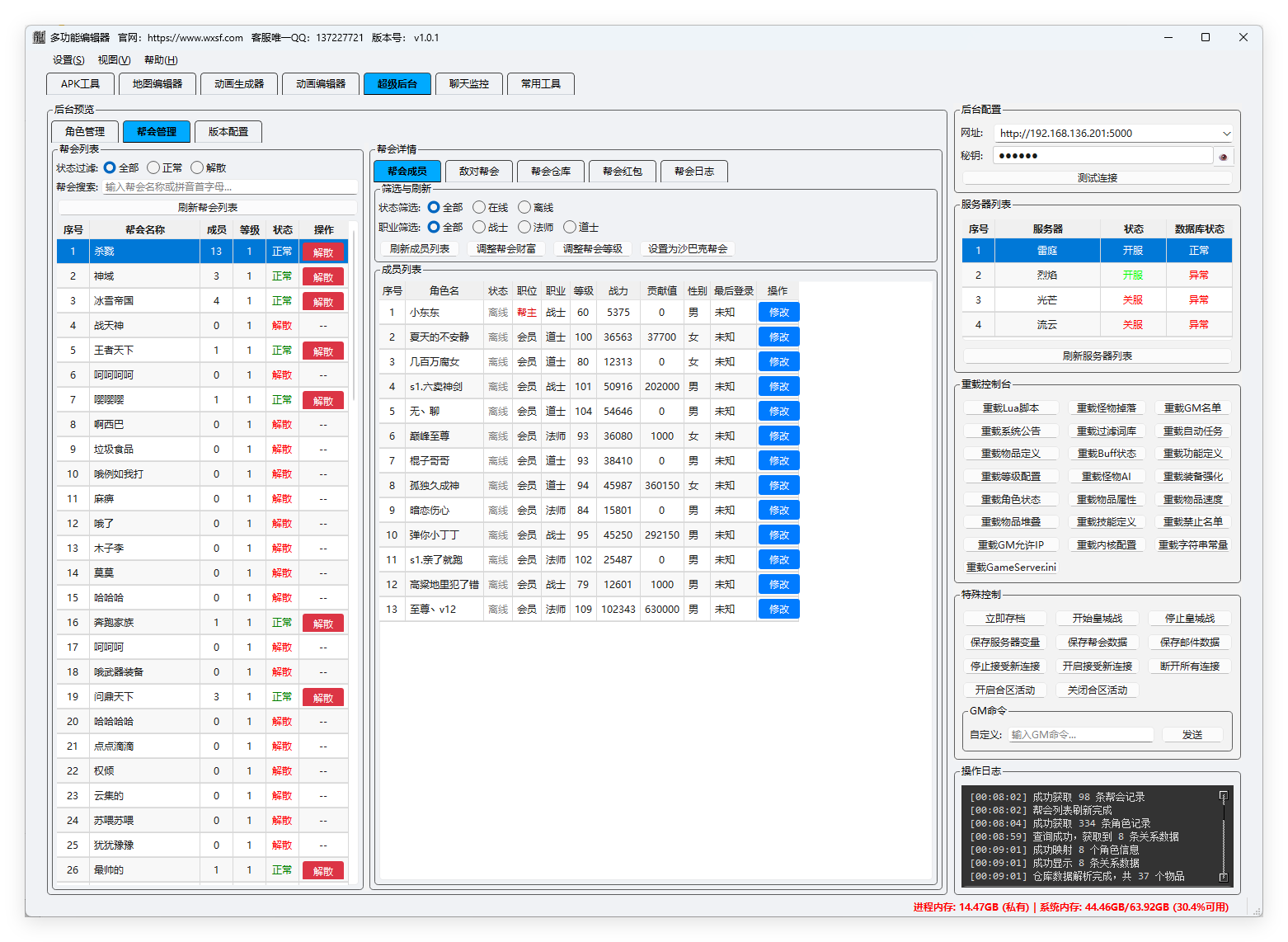The width and height of the screenshot is (1288, 942).
Task: Select 解散 radio in guild status filter
Action: [197, 167]
